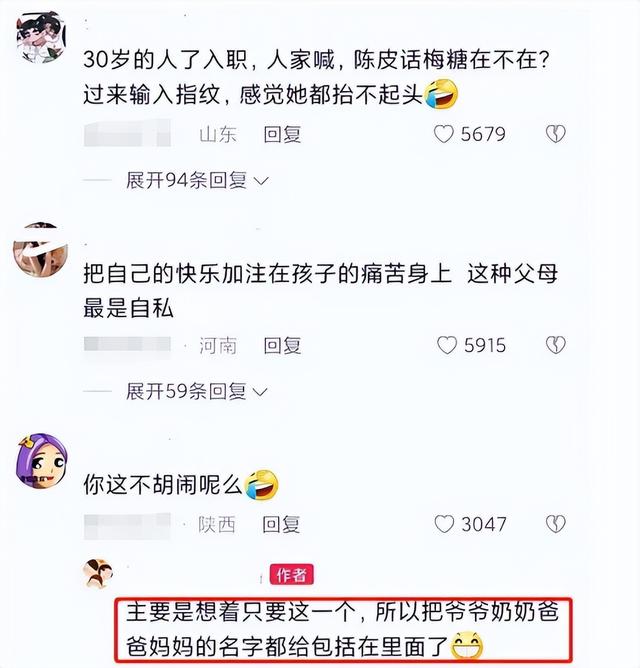Open purple-haired cartoon avatar profile
Viewport: 640px width, 668px height.
pos(41,461)
